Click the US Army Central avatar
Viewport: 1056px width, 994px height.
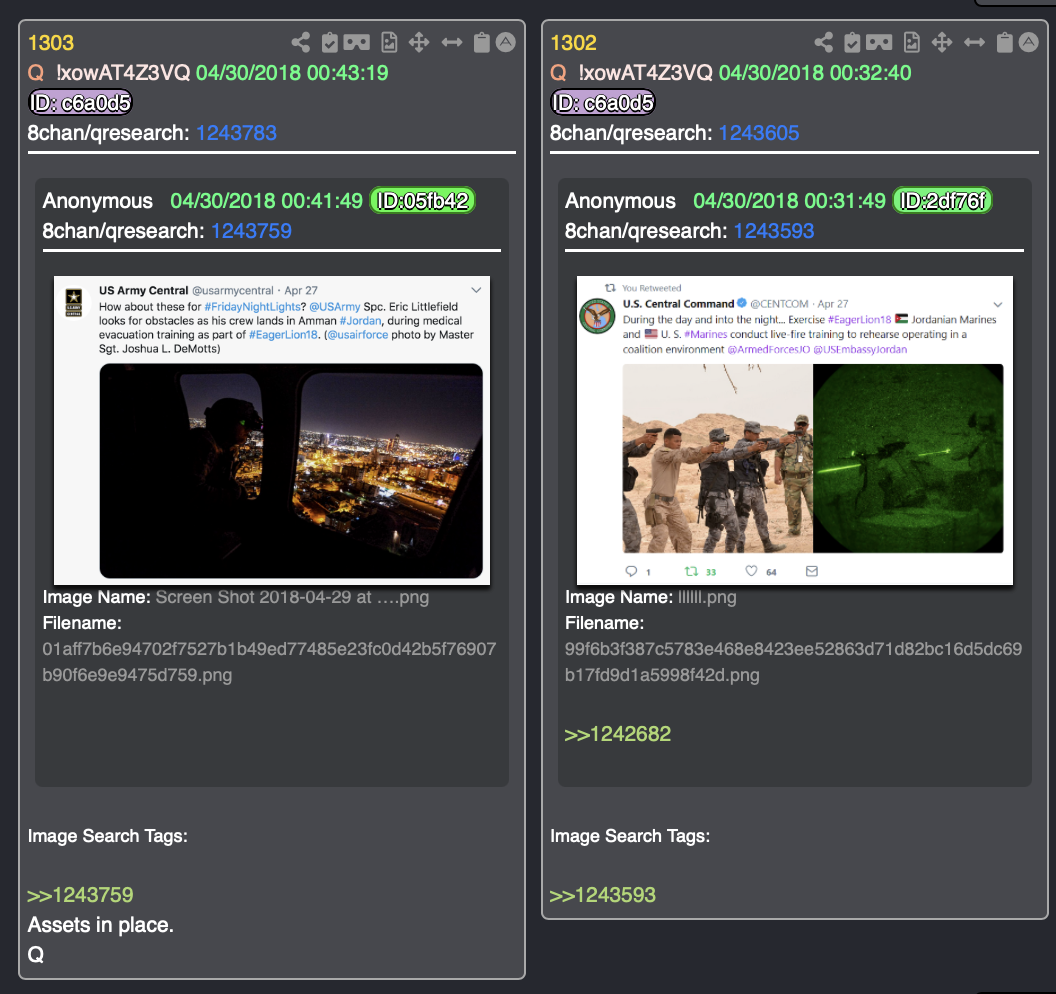73,302
